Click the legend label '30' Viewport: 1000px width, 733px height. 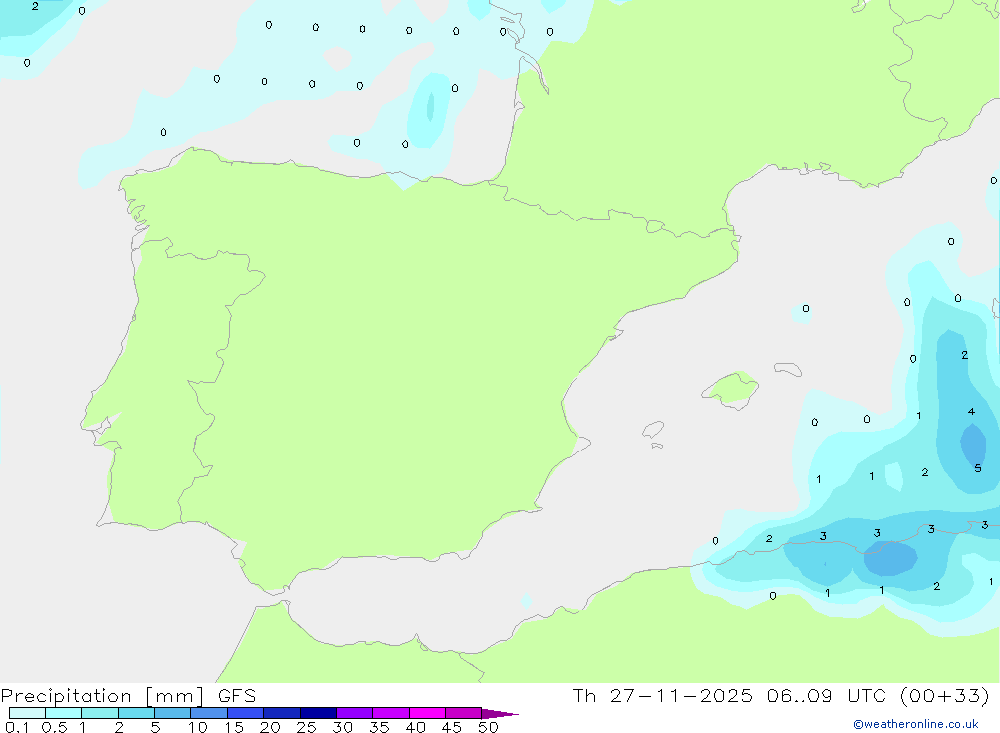click(x=343, y=727)
